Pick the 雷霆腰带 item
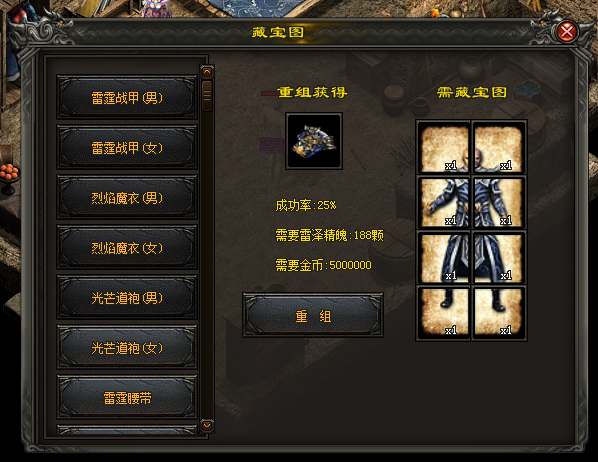Image resolution: width=598 pixels, height=462 pixels. 127,397
